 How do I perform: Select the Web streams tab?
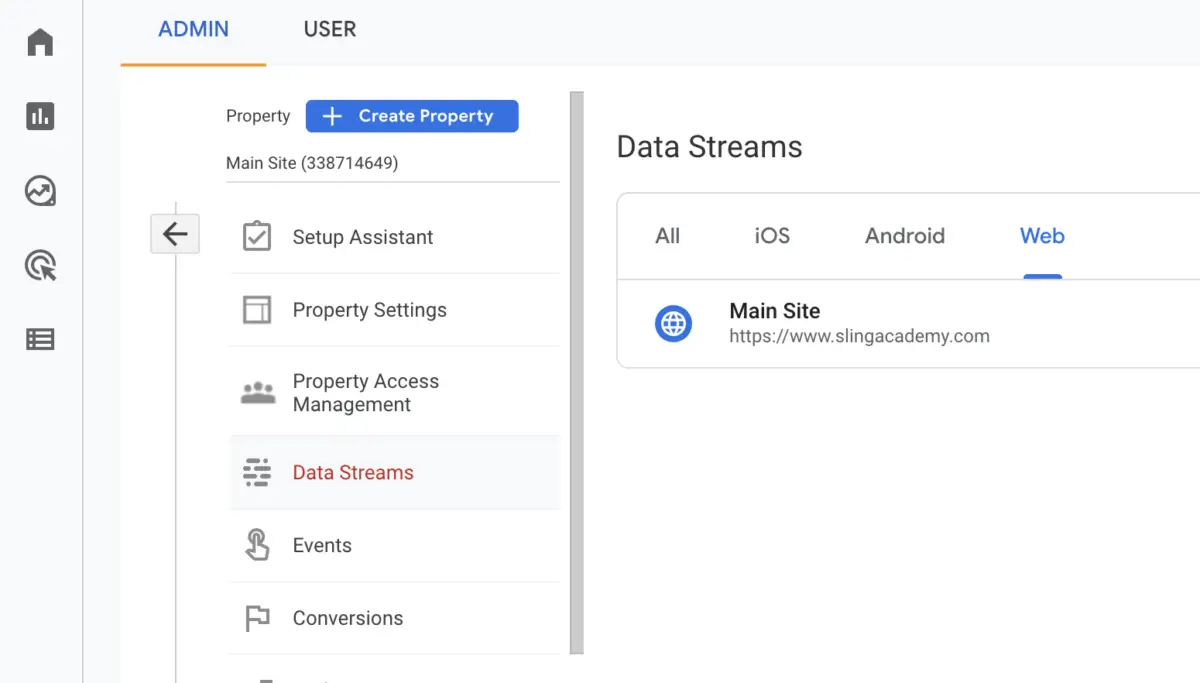[x=1042, y=236]
